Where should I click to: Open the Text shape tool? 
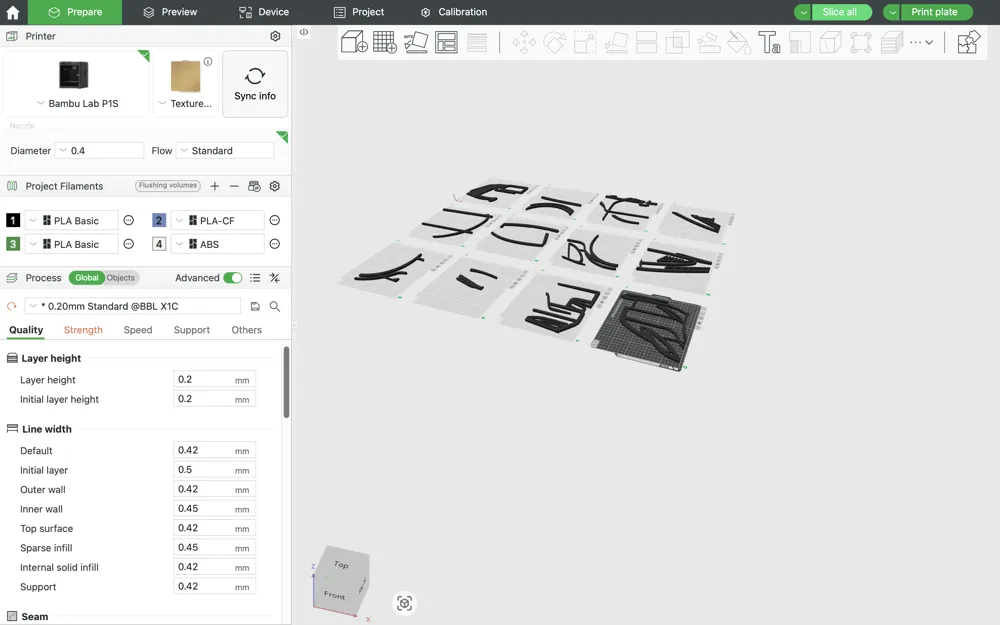click(769, 43)
